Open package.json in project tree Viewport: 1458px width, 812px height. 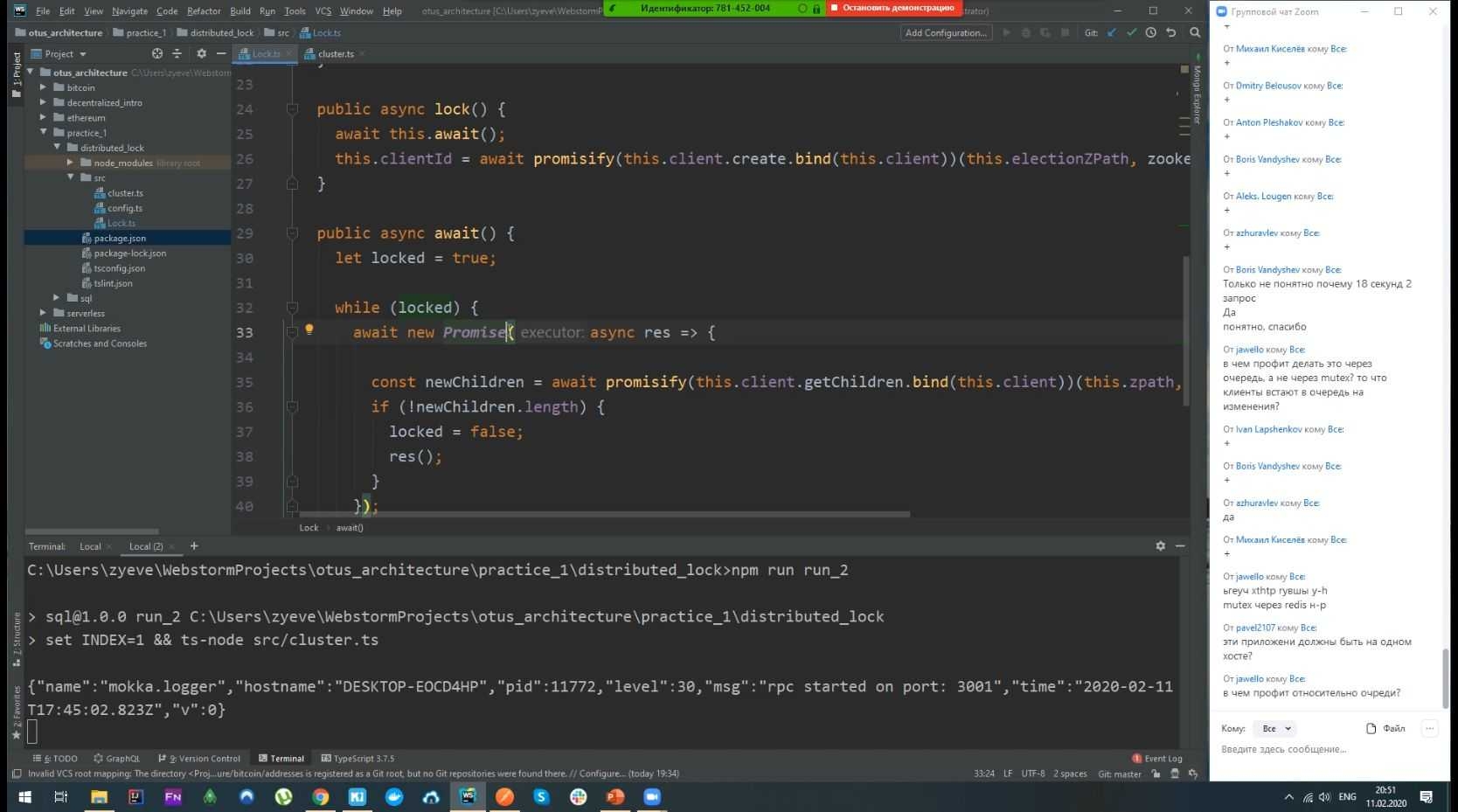pos(120,238)
